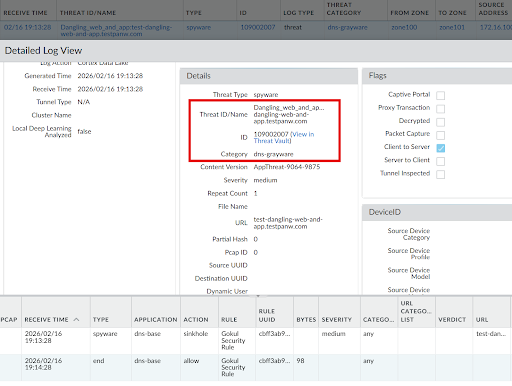Click the 2026/02/16 19:14:28 receive time cell
The height and width of the screenshot is (386, 512).
tap(43, 364)
